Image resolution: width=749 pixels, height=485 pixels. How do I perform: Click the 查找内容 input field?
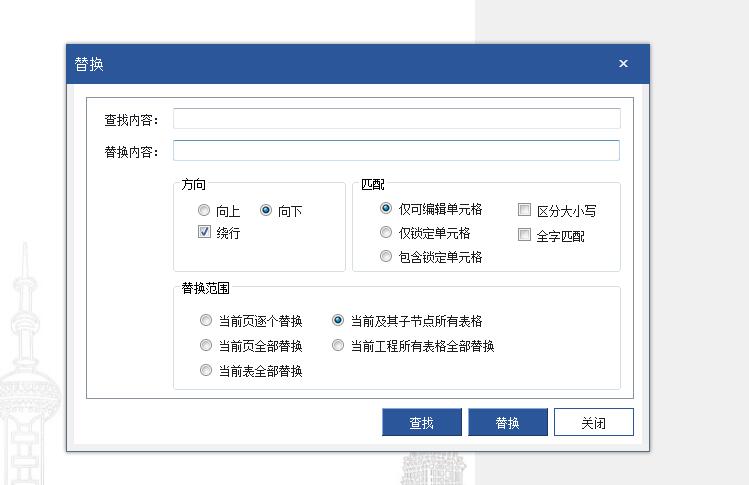(x=396, y=119)
